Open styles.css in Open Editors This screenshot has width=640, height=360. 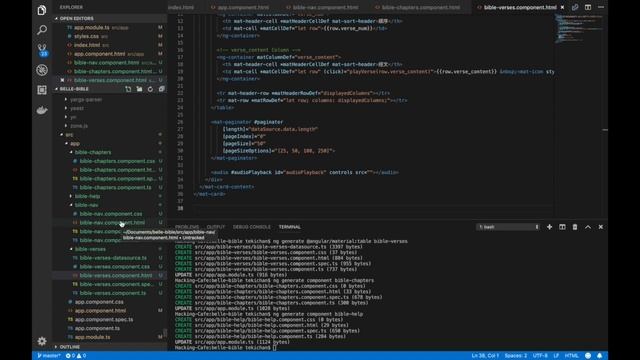click(109, 36)
